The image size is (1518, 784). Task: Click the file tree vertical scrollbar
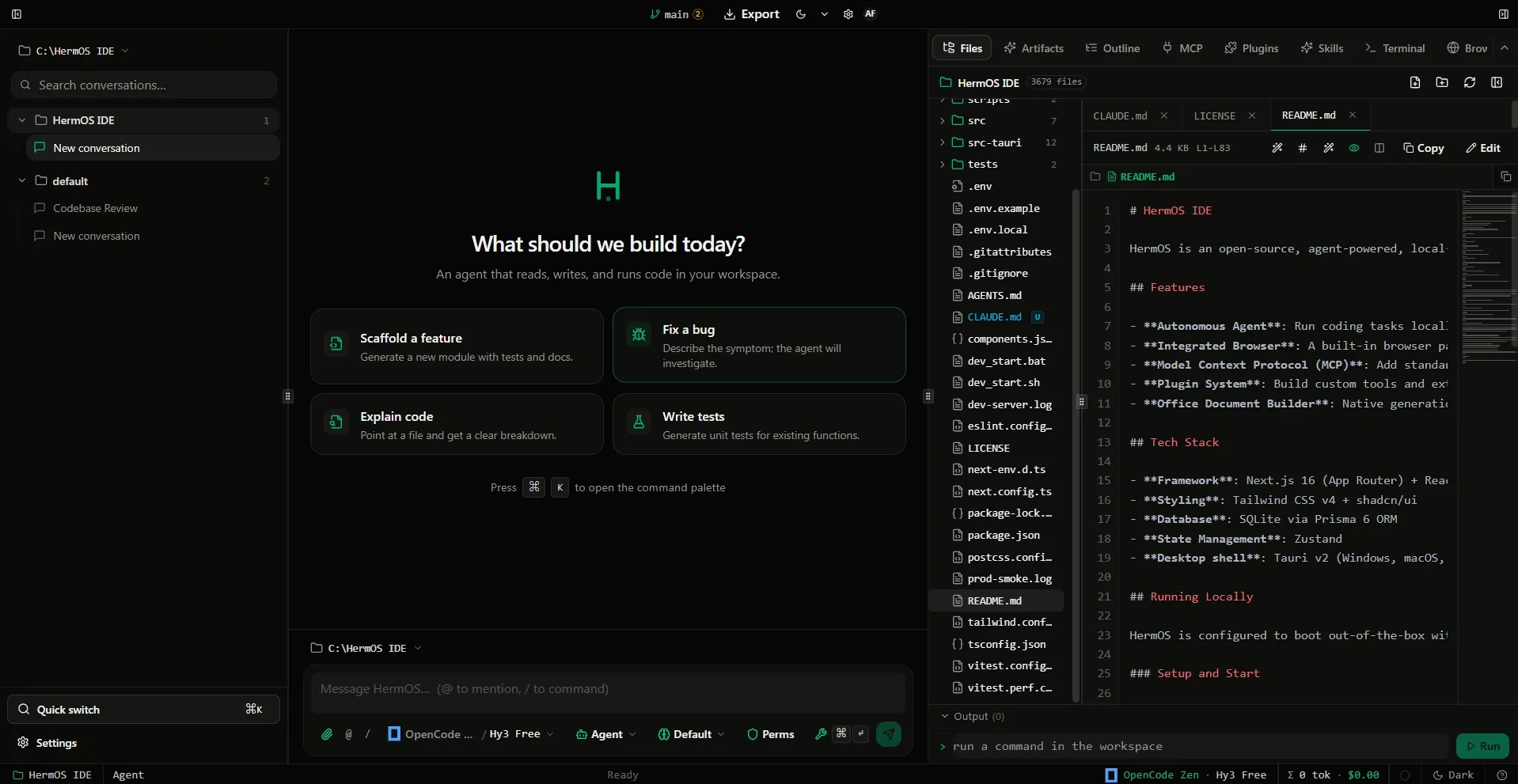pos(1076,445)
